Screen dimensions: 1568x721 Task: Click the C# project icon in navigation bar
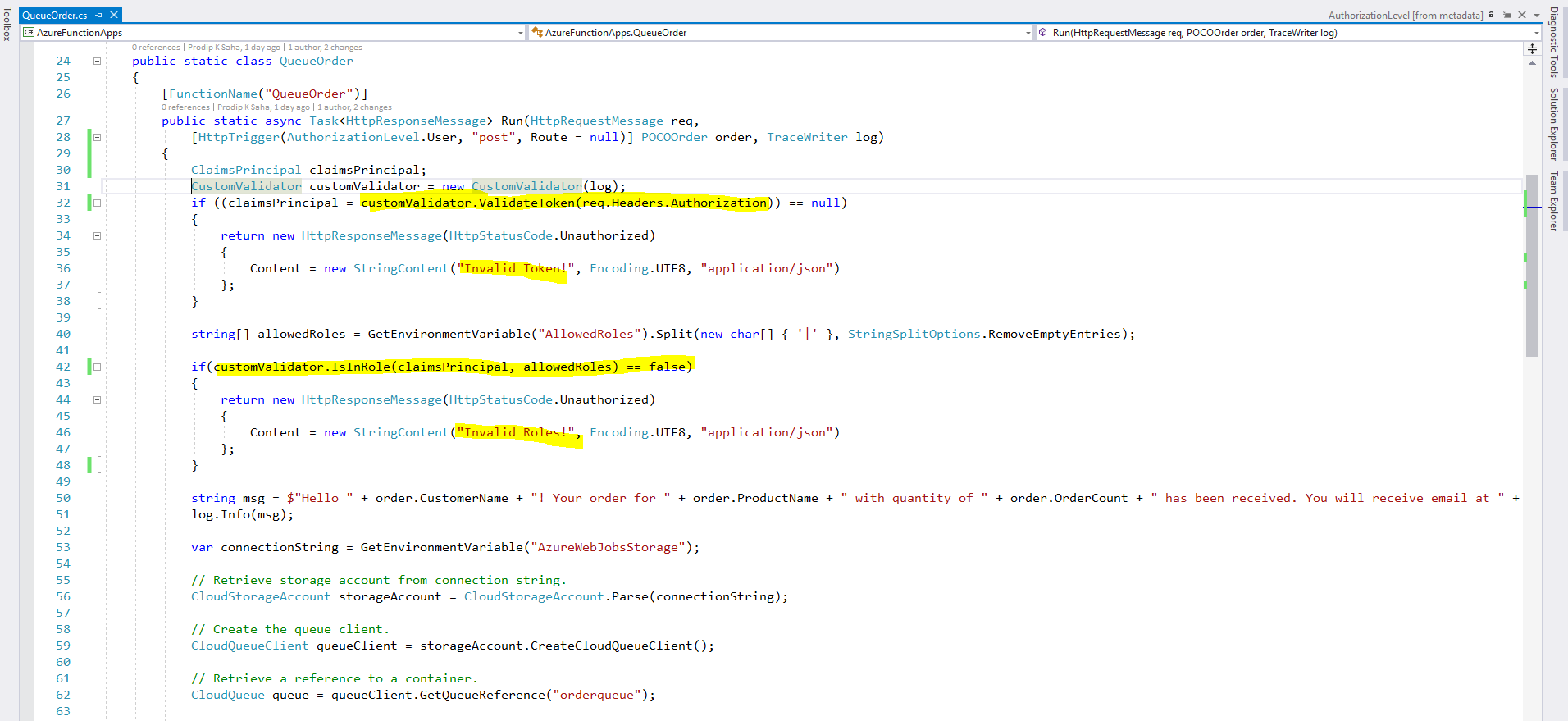pyautogui.click(x=29, y=33)
